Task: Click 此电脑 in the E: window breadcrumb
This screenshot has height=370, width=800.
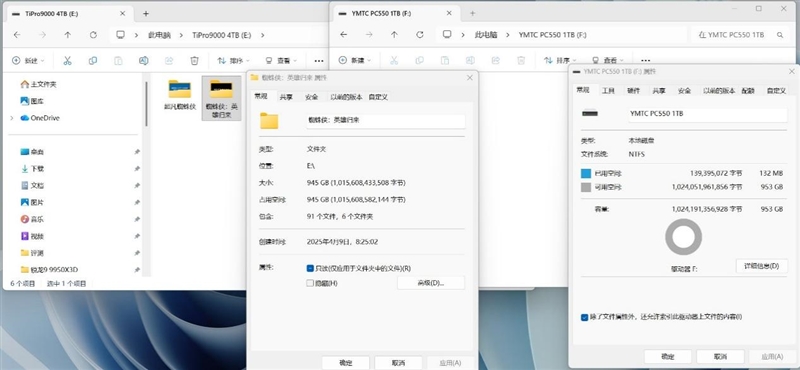Action: point(159,35)
